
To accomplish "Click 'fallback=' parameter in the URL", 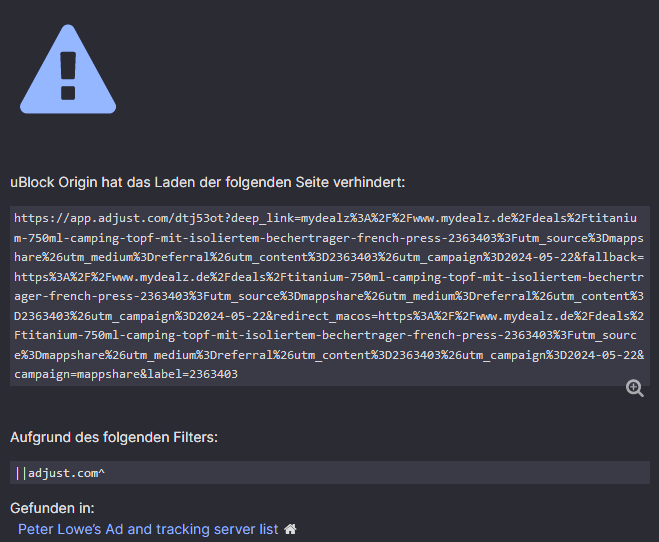I will tap(606, 257).
